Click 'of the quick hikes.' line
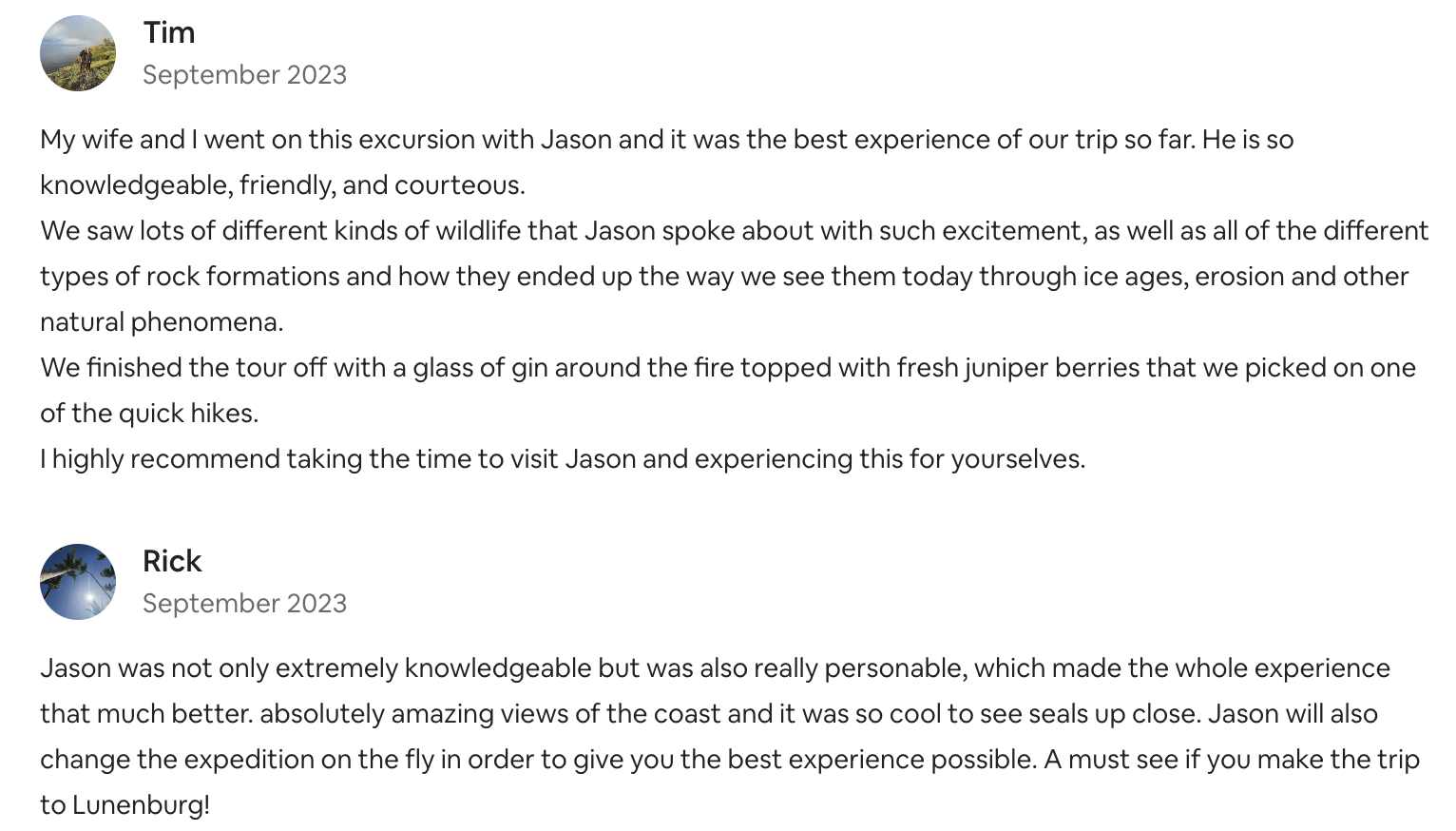1456x831 pixels. 149,414
